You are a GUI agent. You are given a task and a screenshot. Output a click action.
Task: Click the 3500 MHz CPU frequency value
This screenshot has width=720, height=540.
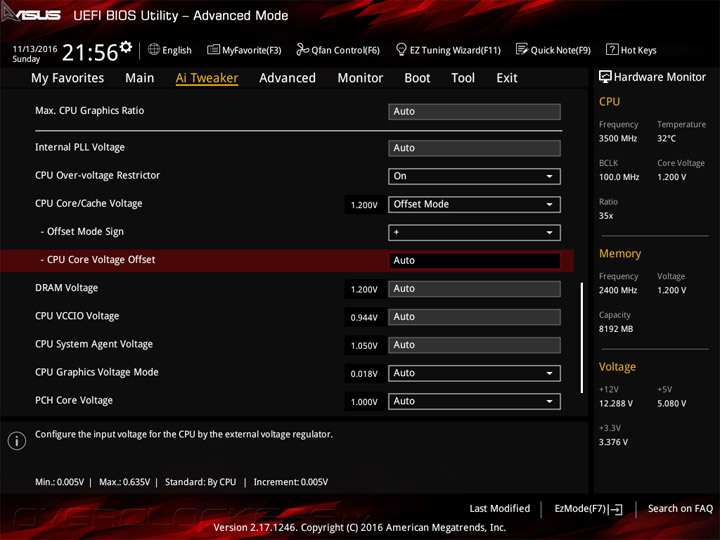click(618, 138)
